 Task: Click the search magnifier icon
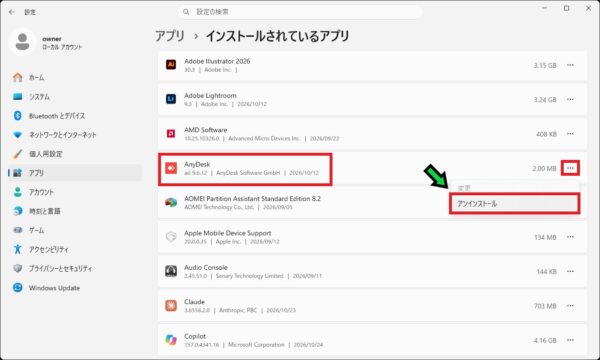point(186,12)
